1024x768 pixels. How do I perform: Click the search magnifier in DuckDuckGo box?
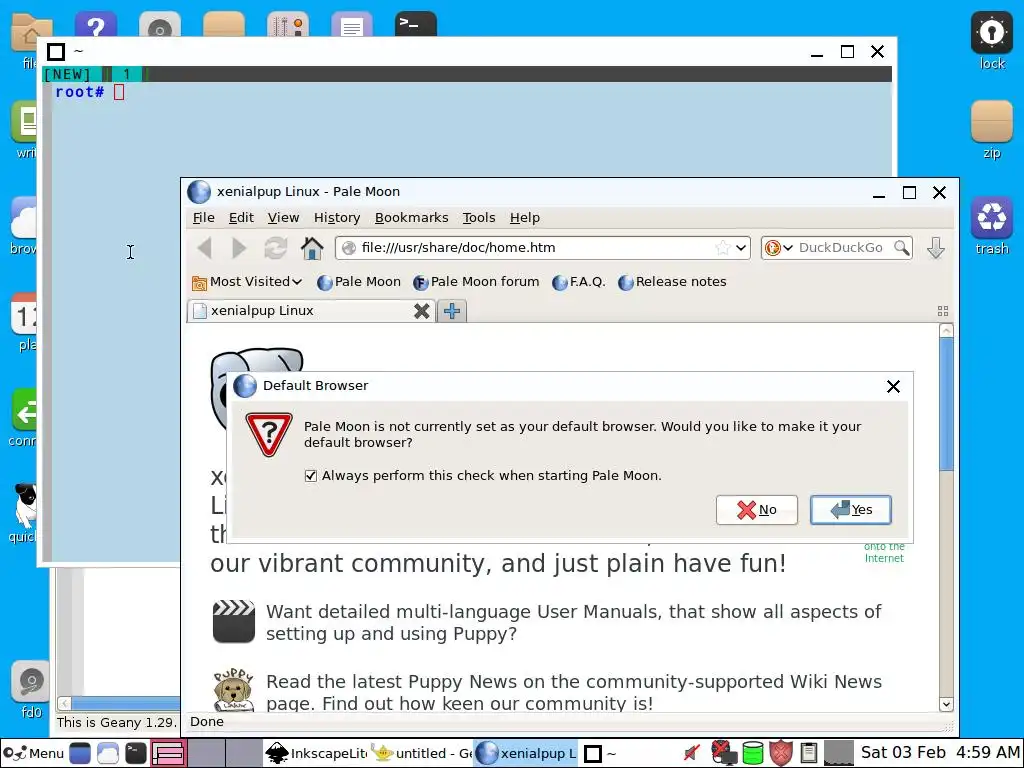901,248
